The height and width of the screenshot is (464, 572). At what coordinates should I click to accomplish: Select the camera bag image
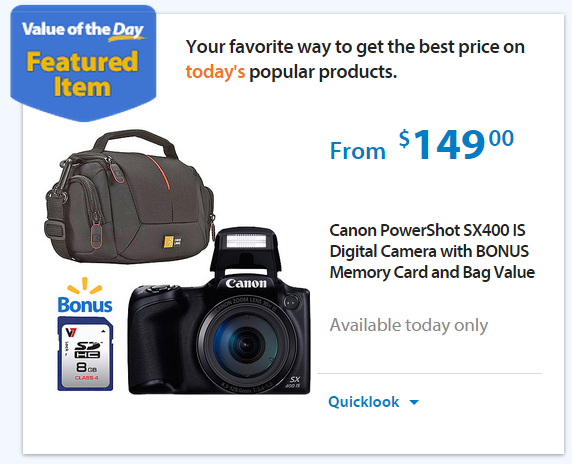tap(130, 196)
